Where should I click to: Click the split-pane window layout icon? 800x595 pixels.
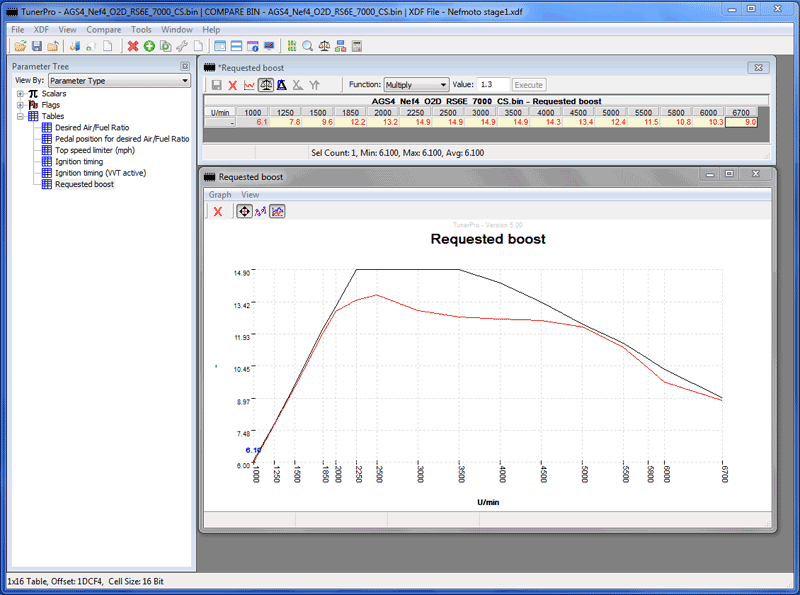pos(220,46)
